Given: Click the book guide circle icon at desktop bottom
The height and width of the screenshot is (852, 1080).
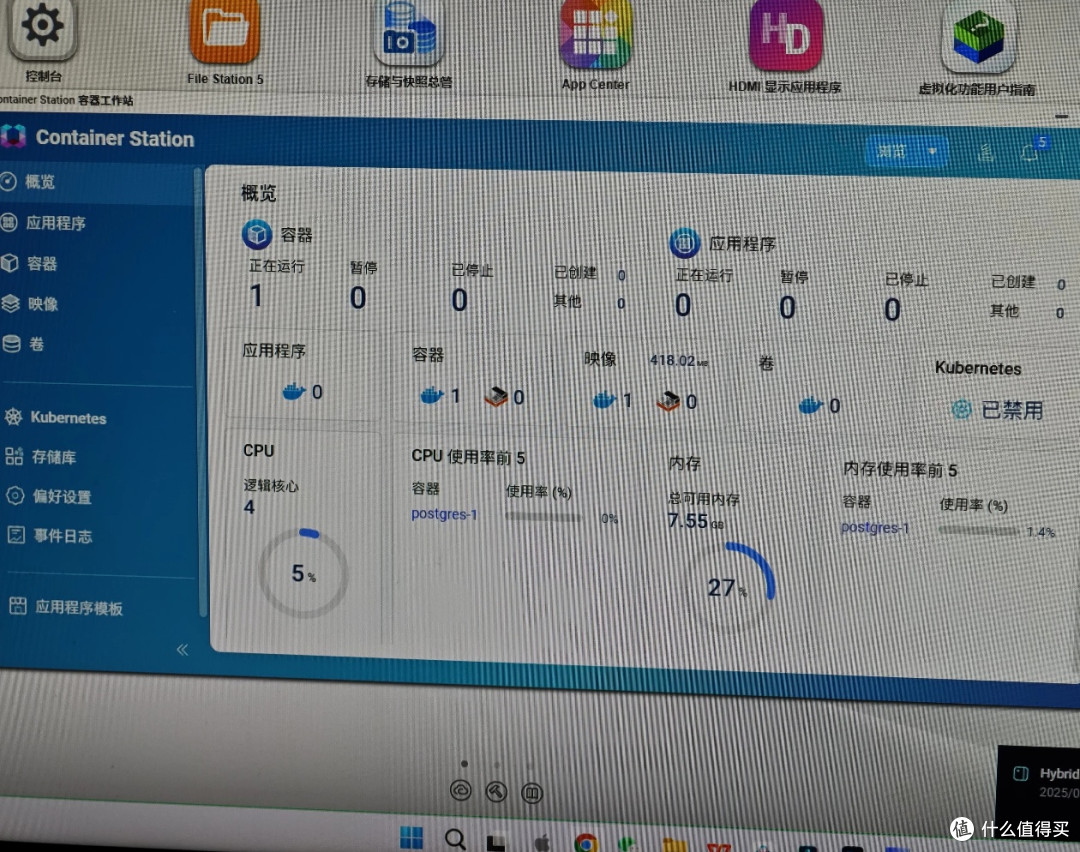Looking at the screenshot, I should pos(532,793).
